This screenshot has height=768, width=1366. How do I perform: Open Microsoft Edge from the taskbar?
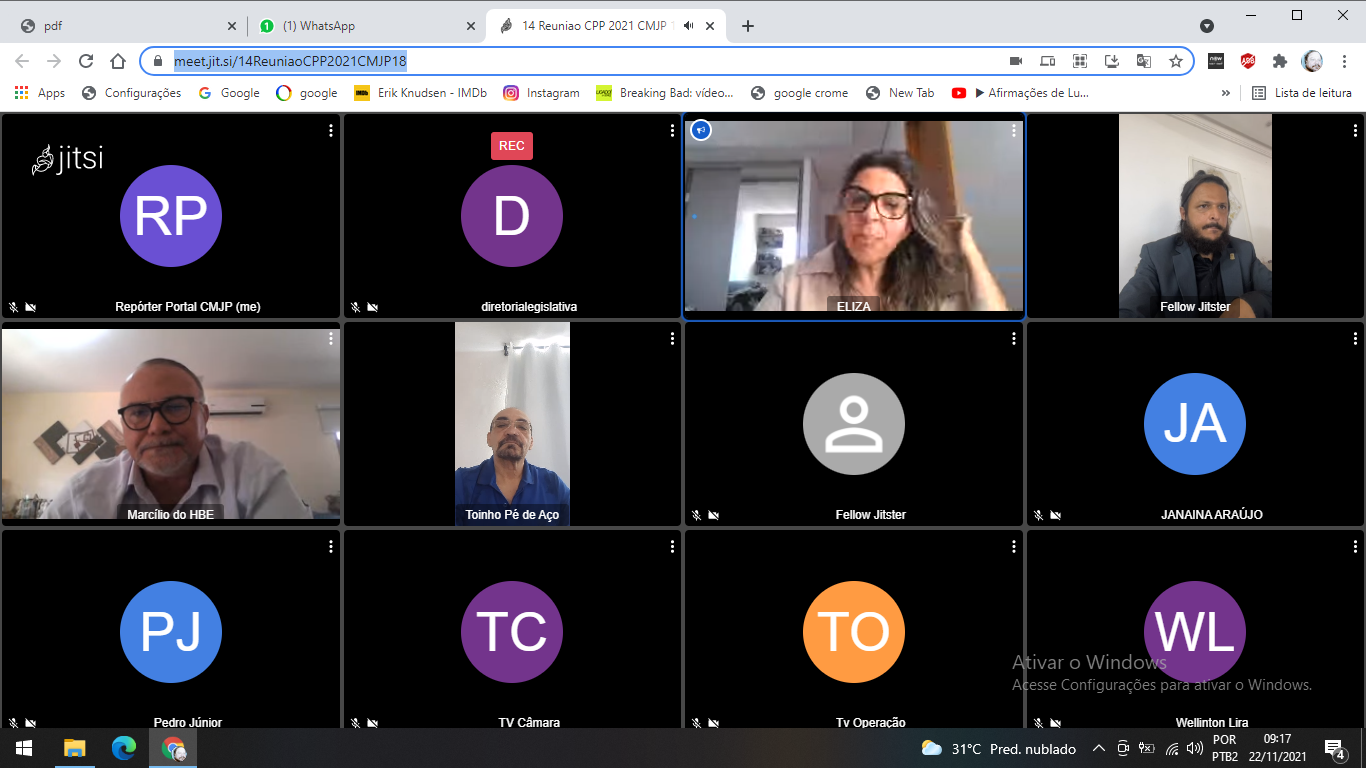[123, 748]
